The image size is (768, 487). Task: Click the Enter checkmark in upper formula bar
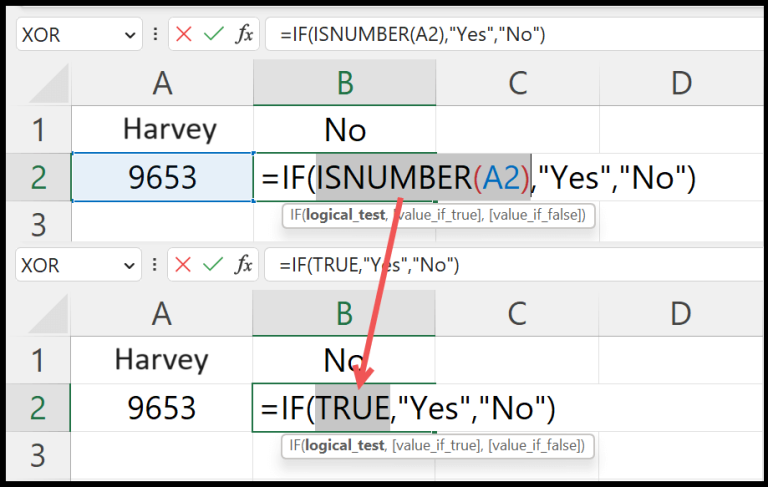(x=212, y=34)
